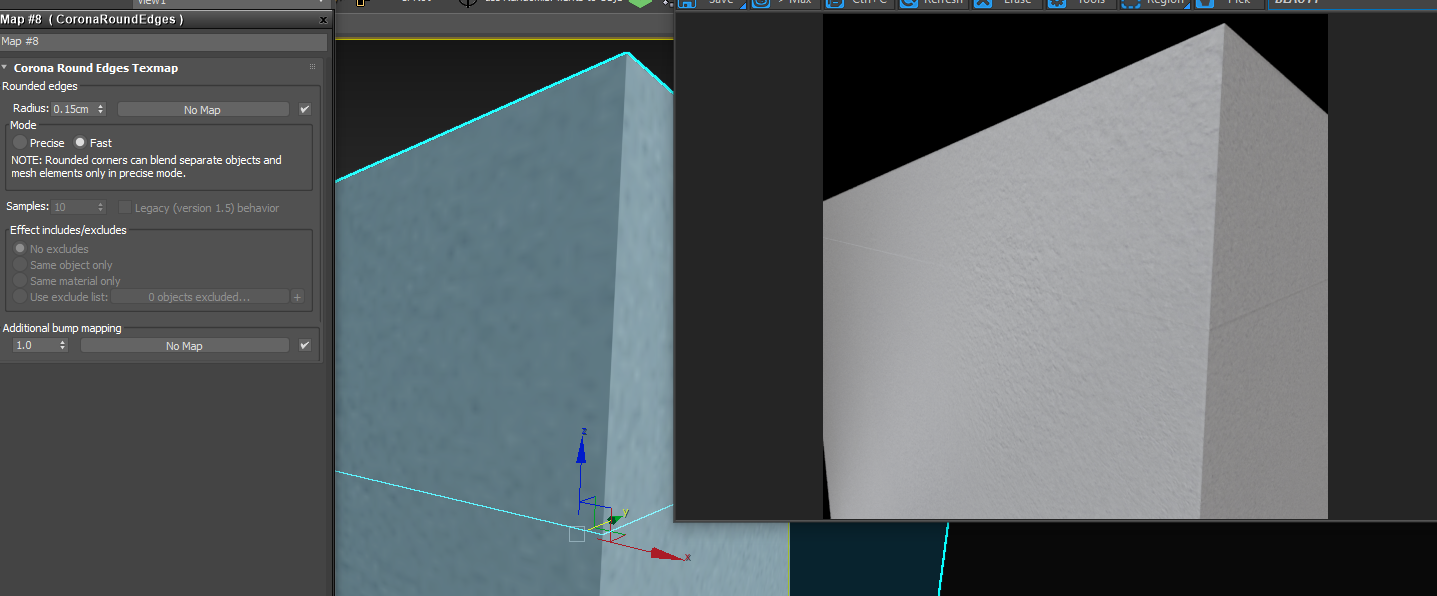Click the Additional bump mapping label

62,328
